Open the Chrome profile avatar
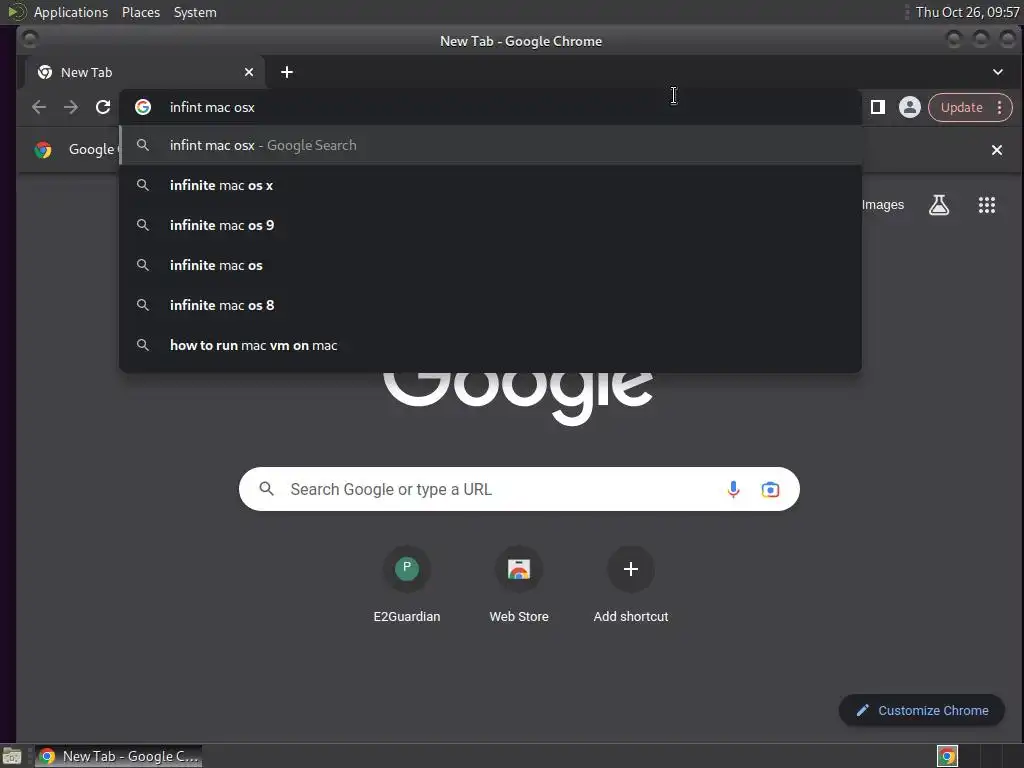1024x768 pixels. [x=910, y=107]
